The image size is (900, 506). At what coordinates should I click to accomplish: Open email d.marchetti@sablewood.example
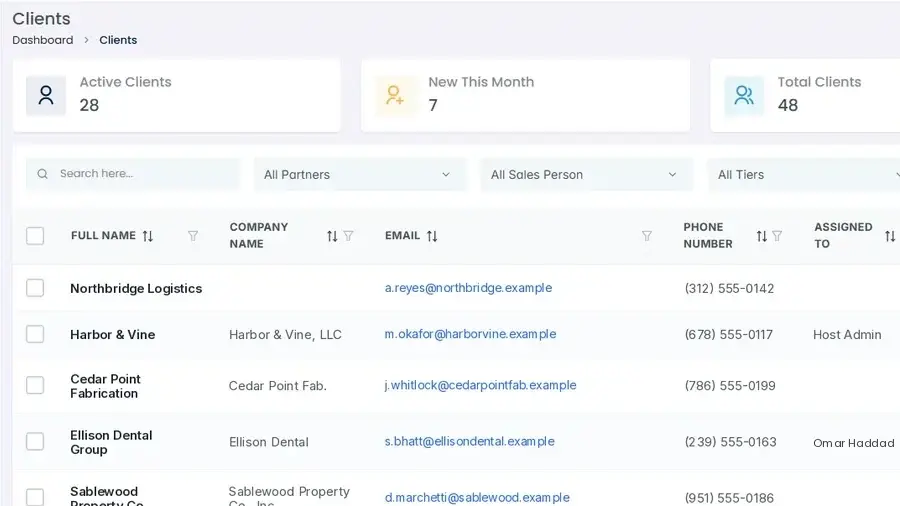click(x=477, y=497)
